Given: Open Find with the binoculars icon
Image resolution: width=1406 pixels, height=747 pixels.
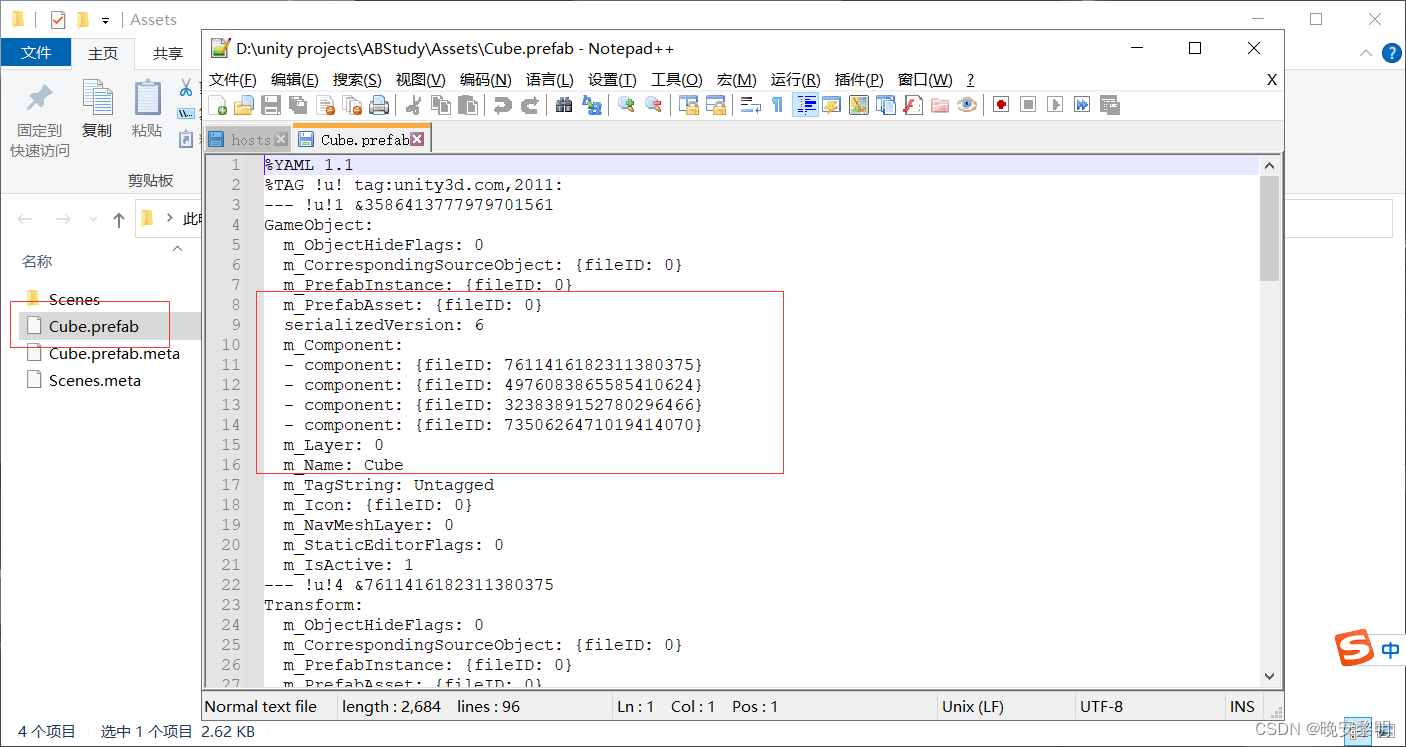Looking at the screenshot, I should click(564, 105).
